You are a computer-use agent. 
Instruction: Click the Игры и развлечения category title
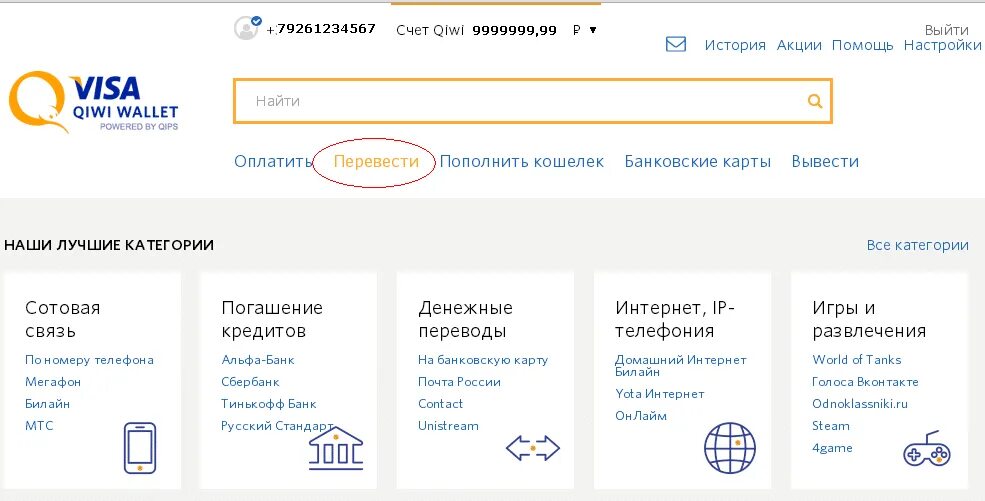[869, 319]
